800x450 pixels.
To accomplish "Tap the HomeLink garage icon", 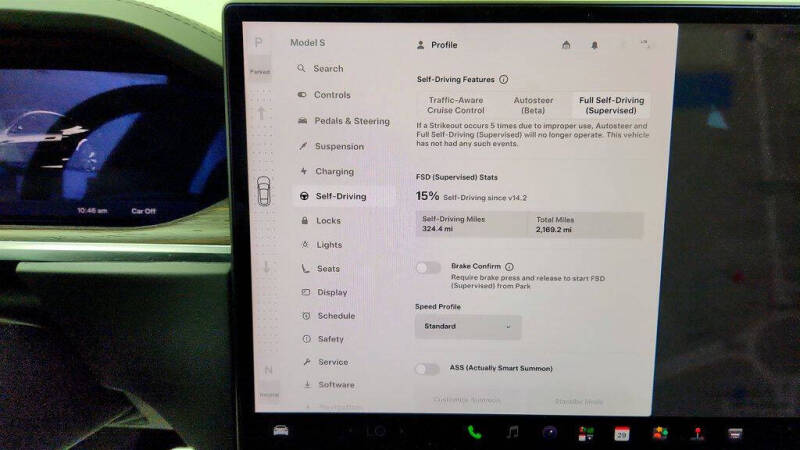I will click(x=566, y=45).
